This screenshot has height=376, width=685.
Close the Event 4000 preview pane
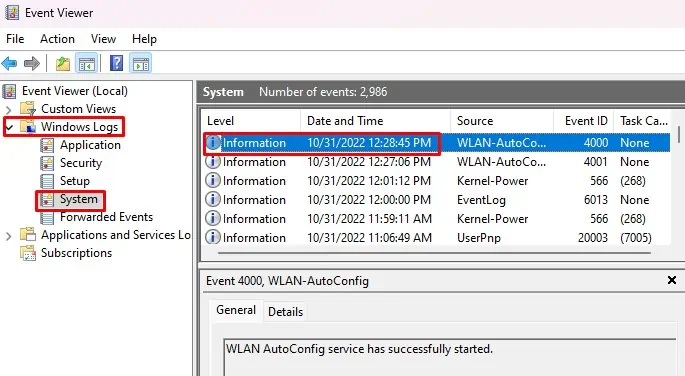click(672, 280)
